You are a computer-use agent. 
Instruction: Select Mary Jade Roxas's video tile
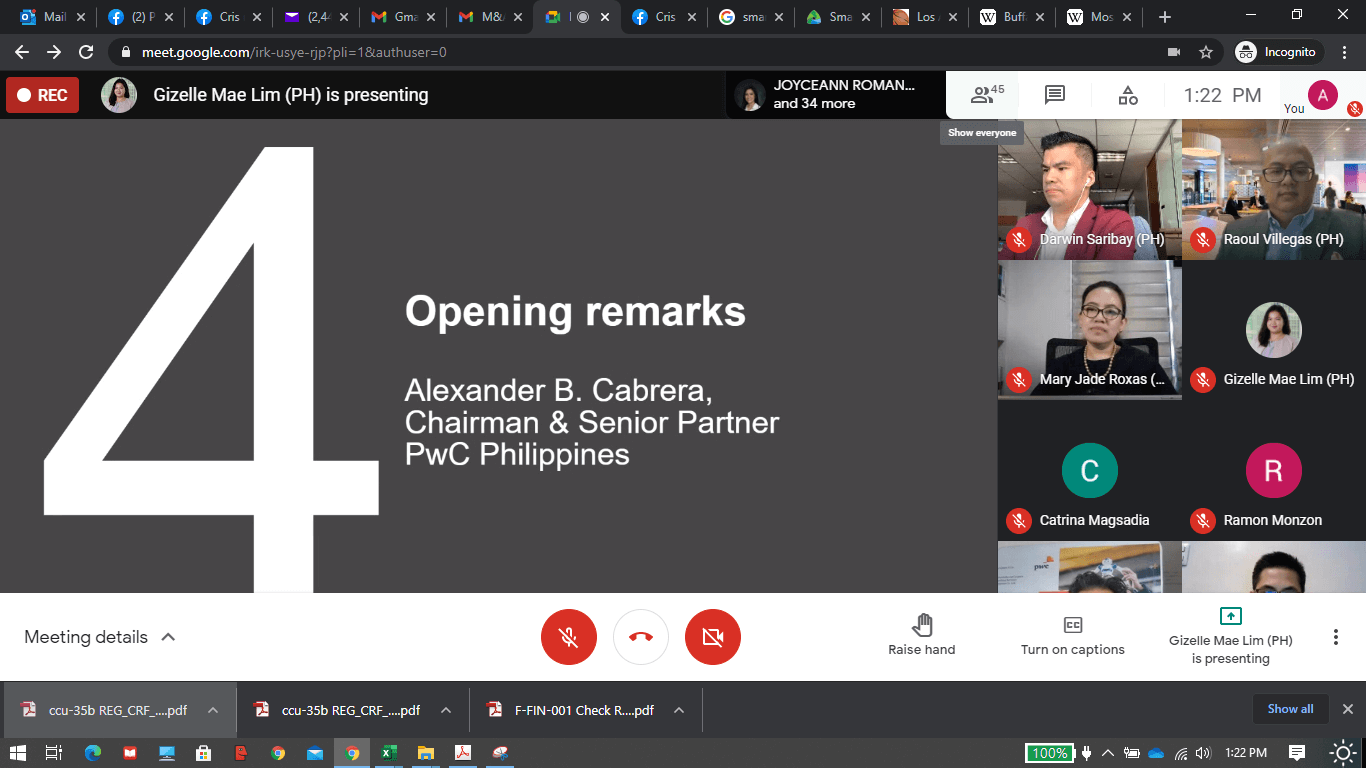1089,330
